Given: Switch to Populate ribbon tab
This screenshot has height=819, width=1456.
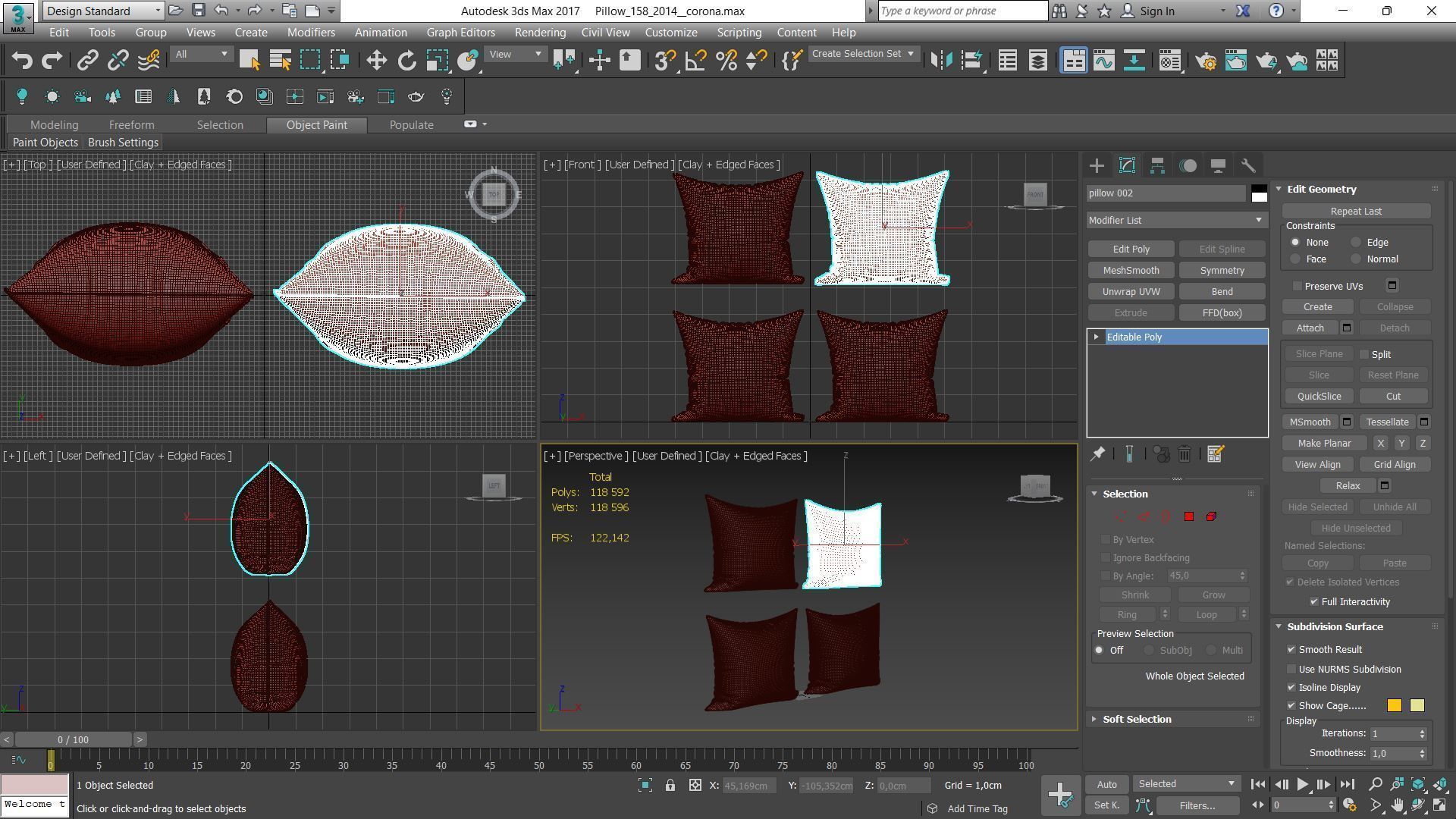Looking at the screenshot, I should pyautogui.click(x=411, y=124).
